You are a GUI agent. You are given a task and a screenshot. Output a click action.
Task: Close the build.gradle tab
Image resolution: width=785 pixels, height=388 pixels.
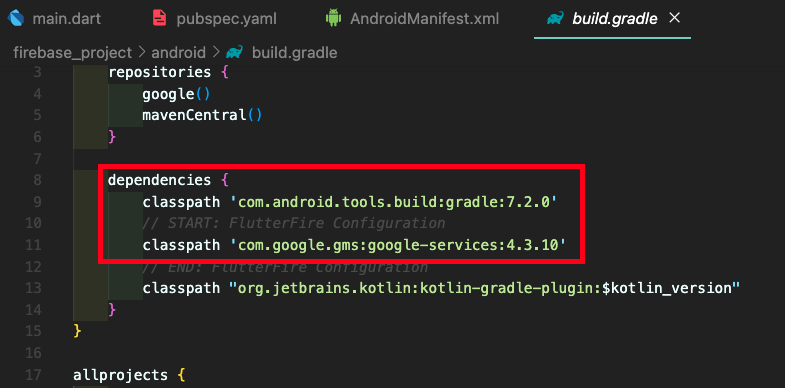pyautogui.click(x=675, y=19)
